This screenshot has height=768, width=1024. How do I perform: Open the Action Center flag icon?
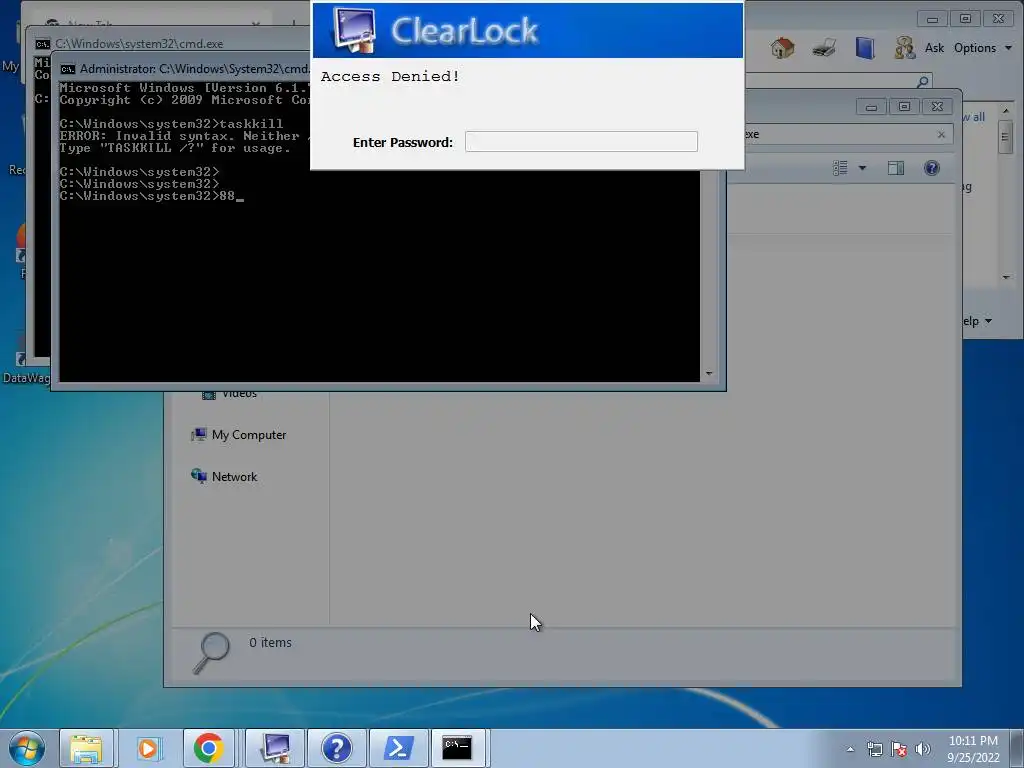click(899, 749)
